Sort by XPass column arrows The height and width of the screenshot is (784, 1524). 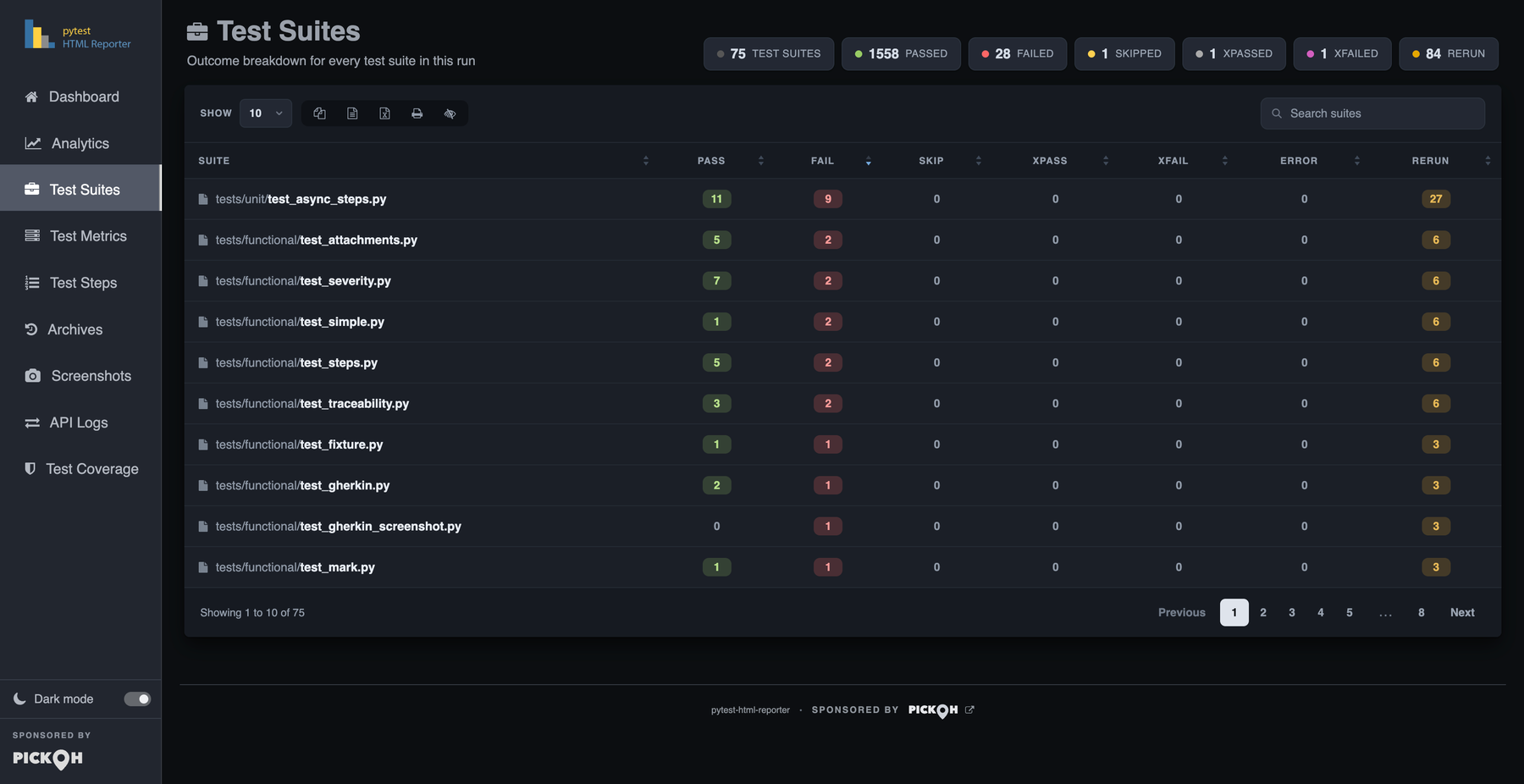[x=1106, y=161]
